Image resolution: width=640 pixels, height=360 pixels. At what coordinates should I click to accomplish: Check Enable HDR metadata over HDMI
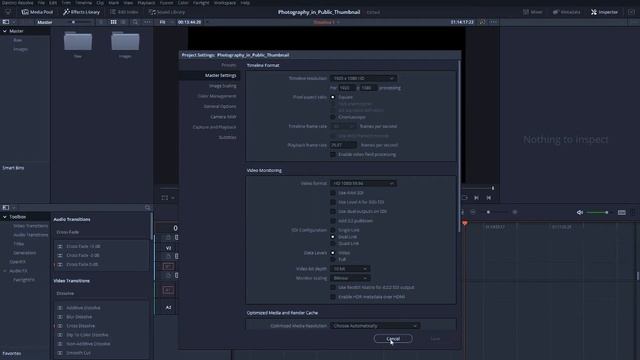point(333,297)
